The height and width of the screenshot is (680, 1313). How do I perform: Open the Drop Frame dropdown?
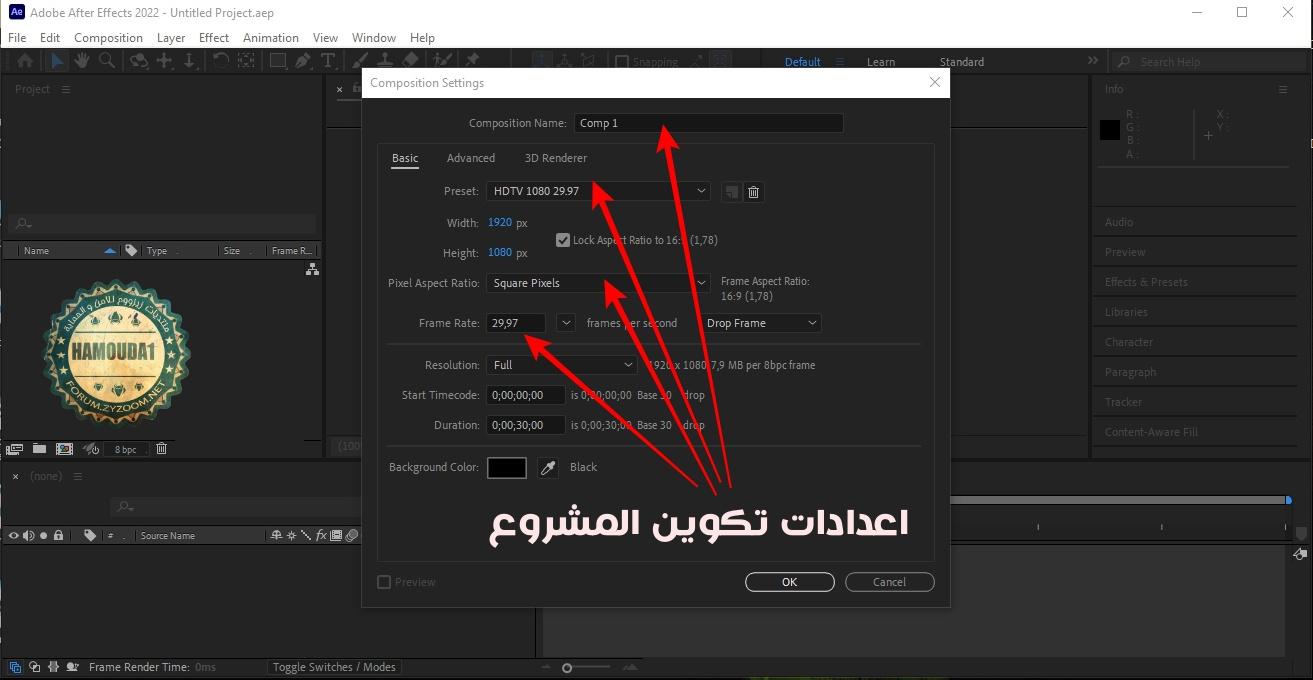(x=760, y=323)
